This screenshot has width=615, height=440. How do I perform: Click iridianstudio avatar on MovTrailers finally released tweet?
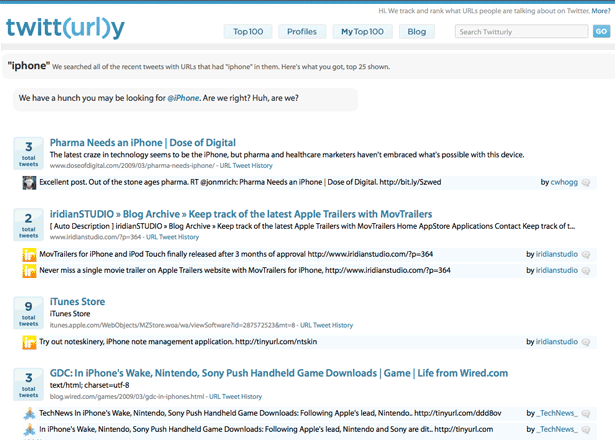tap(29, 255)
